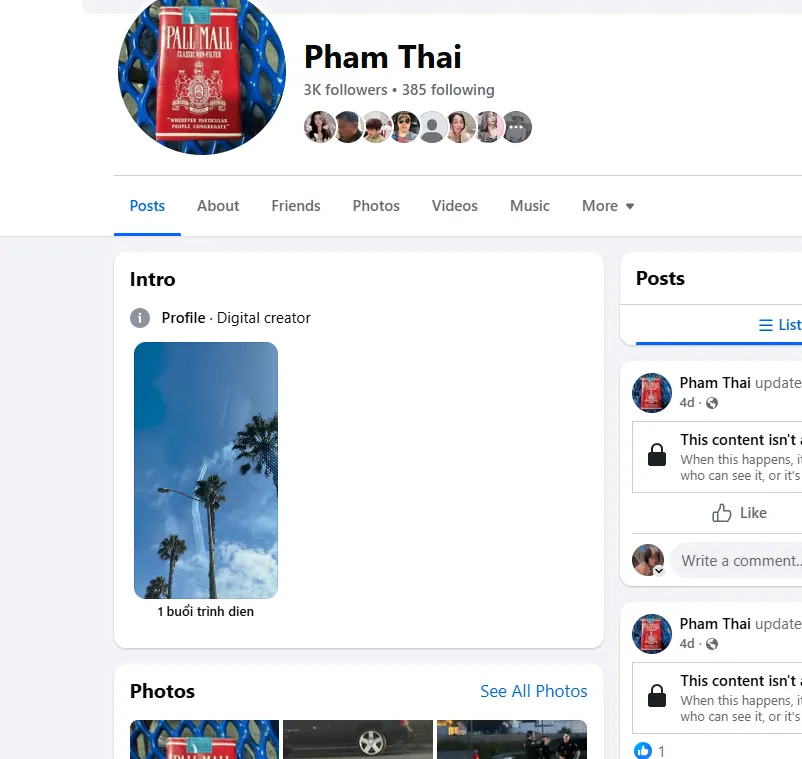
Task: Click the first friend avatar under followers
Action: pos(320,127)
